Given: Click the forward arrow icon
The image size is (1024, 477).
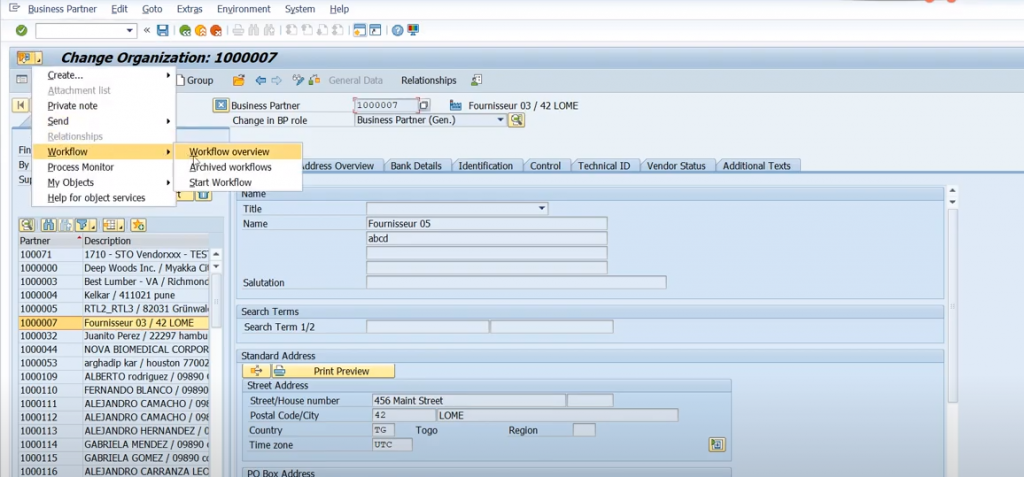Looking at the screenshot, I should pyautogui.click(x=276, y=80).
